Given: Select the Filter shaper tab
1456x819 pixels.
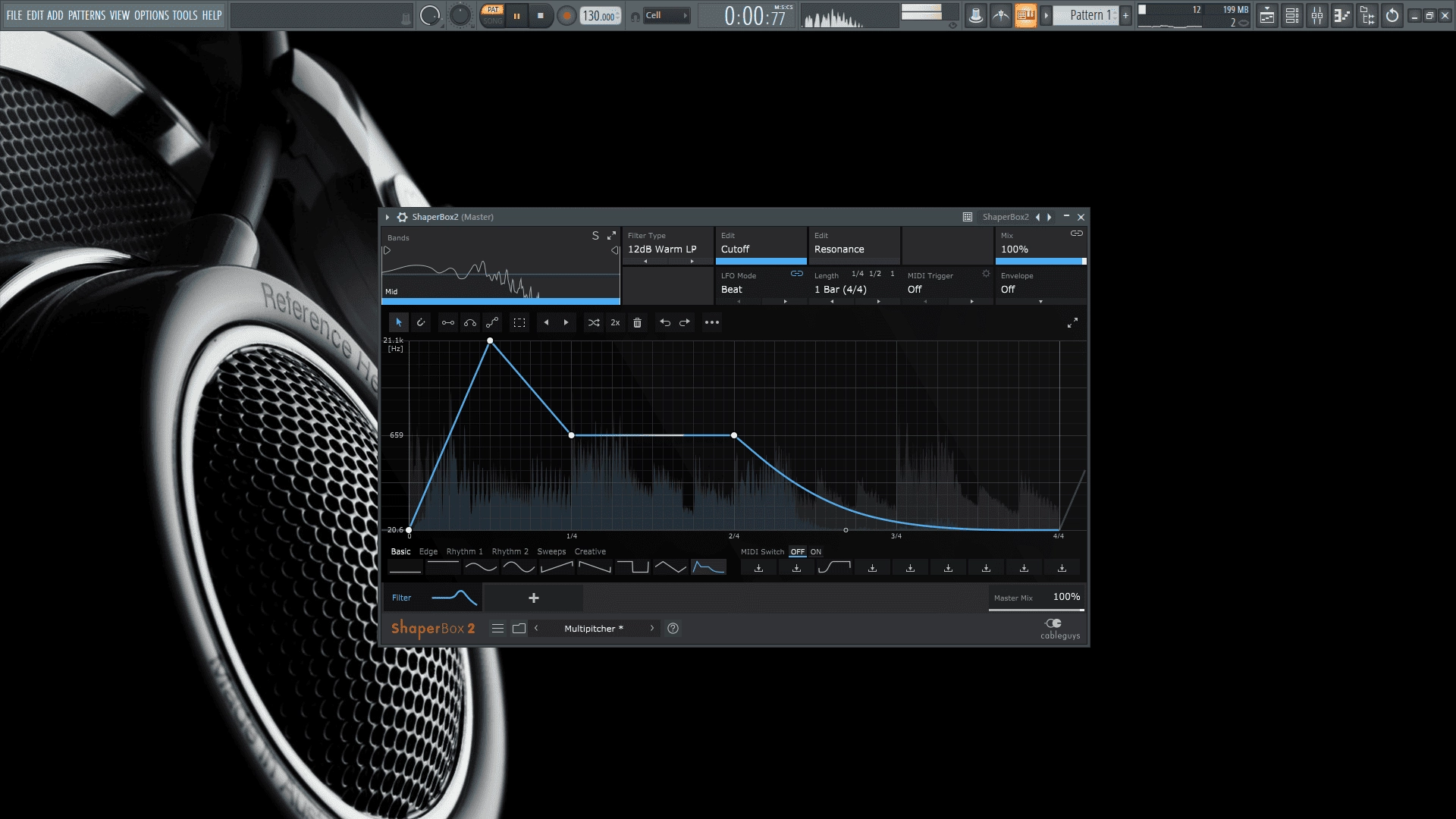Looking at the screenshot, I should [432, 598].
